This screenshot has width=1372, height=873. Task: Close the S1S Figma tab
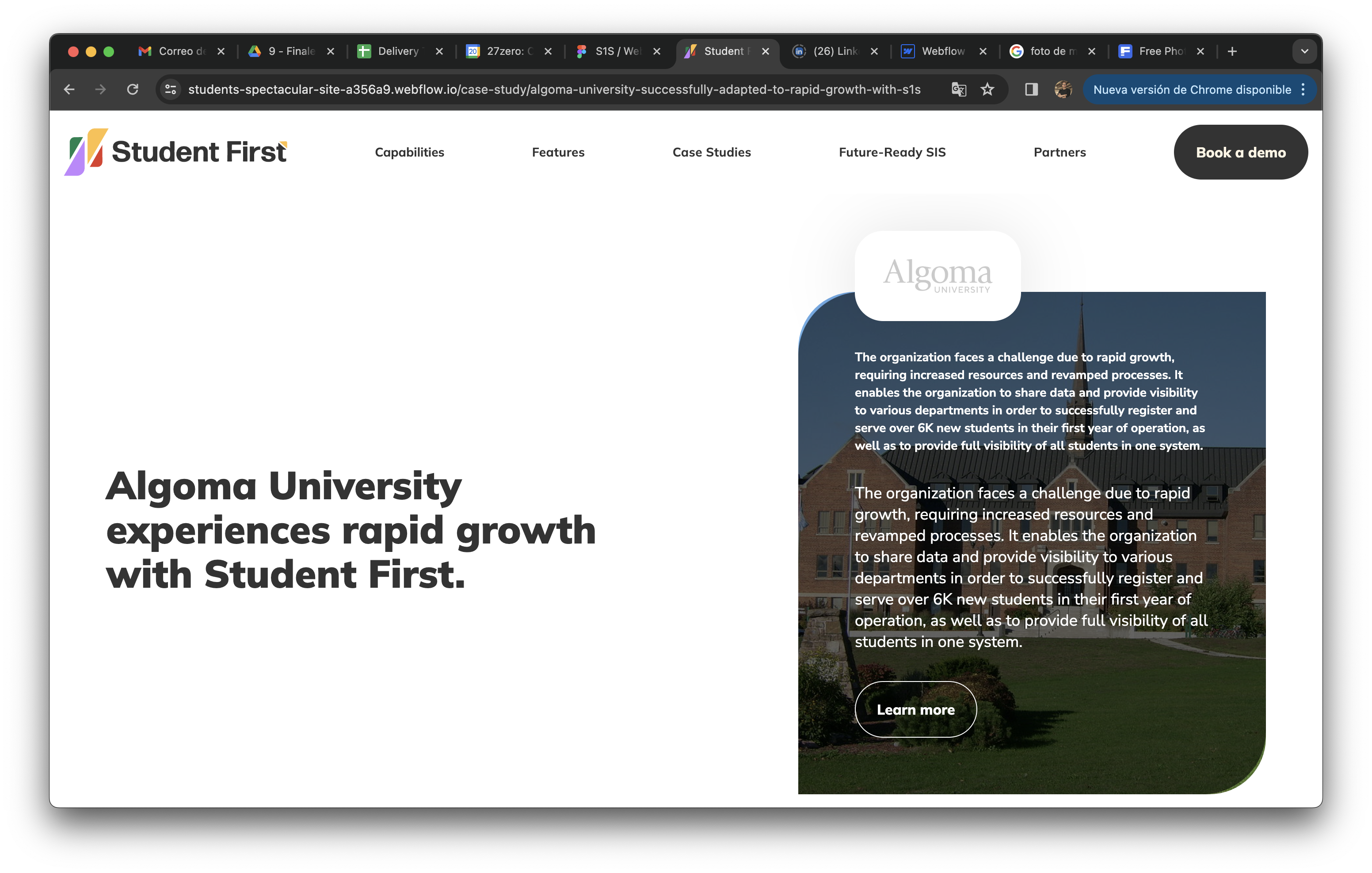point(656,51)
